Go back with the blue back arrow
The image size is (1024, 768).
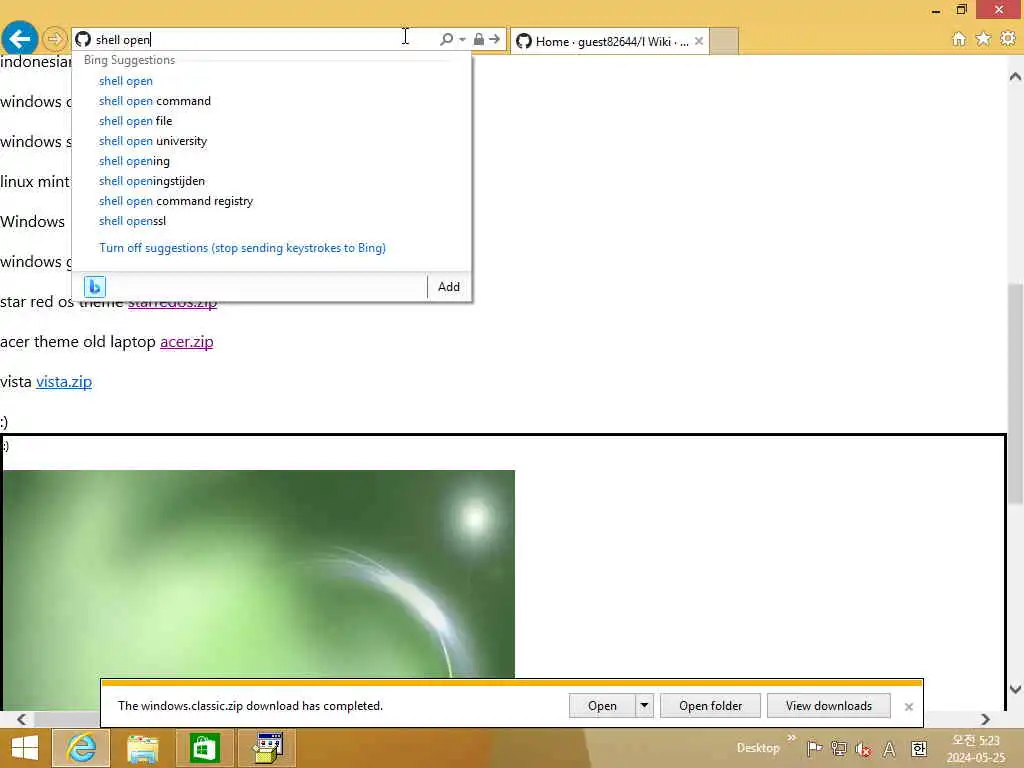[x=20, y=39]
